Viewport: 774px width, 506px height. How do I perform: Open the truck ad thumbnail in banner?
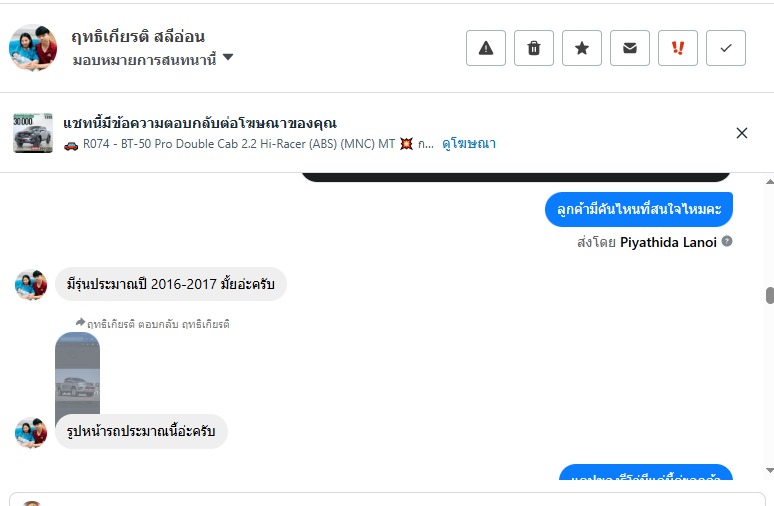[33, 133]
